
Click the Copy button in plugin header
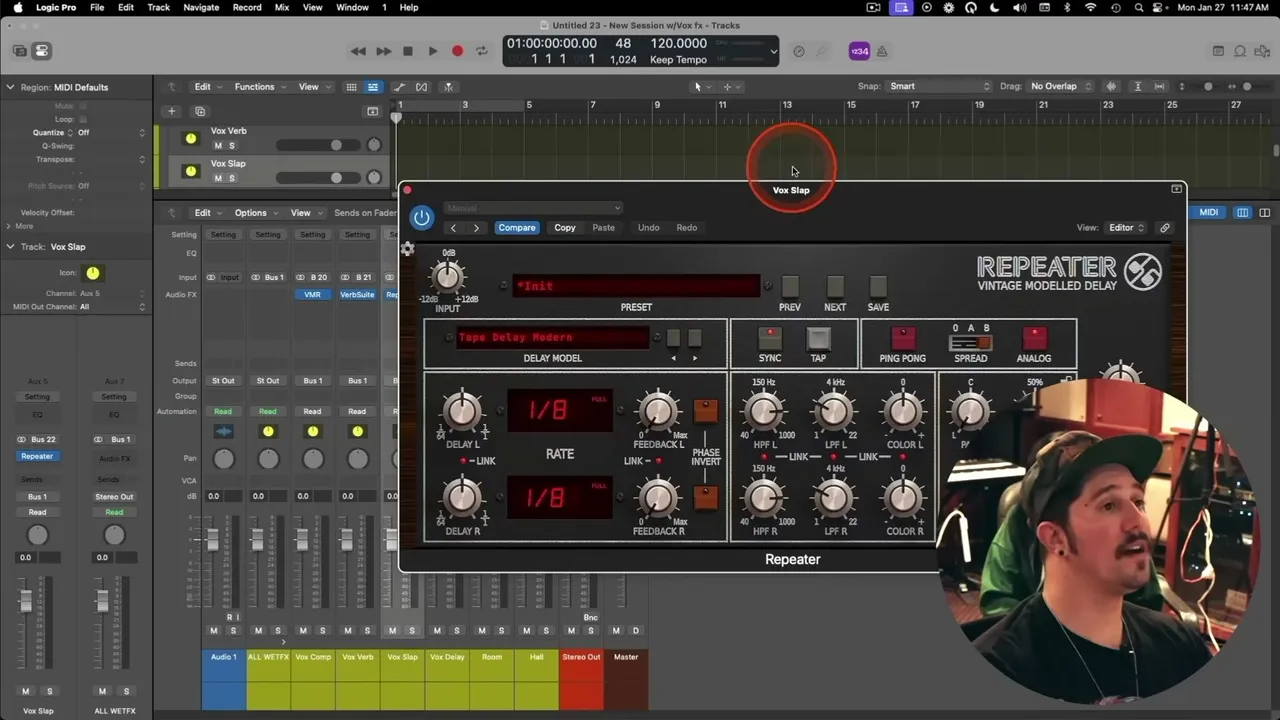point(565,228)
